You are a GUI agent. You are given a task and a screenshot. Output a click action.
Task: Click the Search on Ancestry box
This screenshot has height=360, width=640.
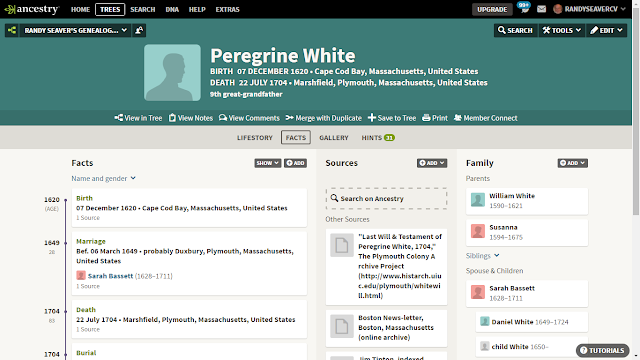coord(386,198)
